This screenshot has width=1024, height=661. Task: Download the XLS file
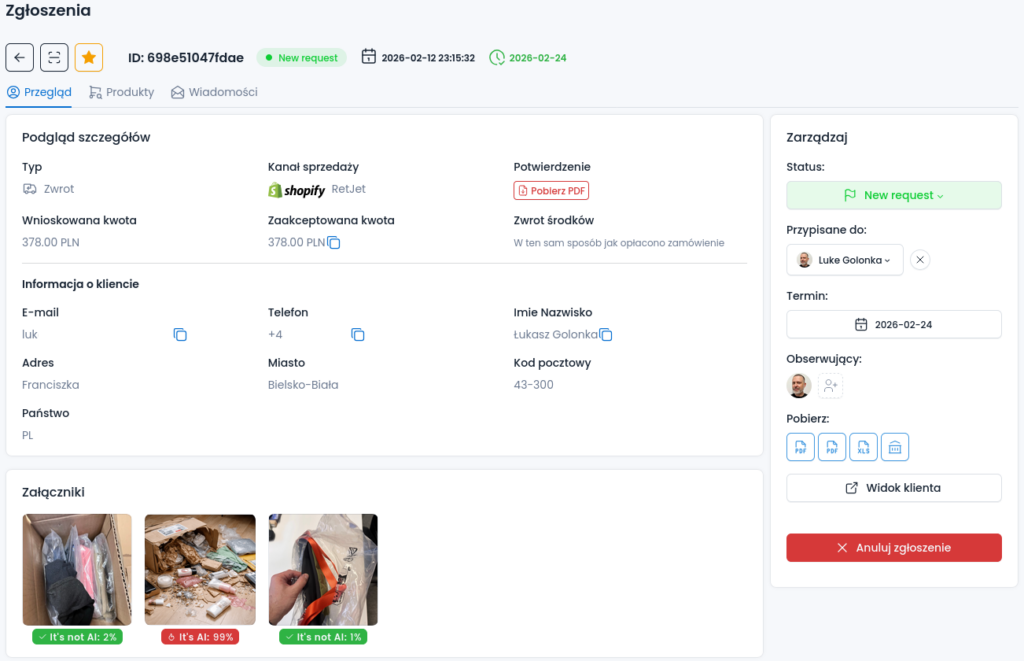click(863, 447)
